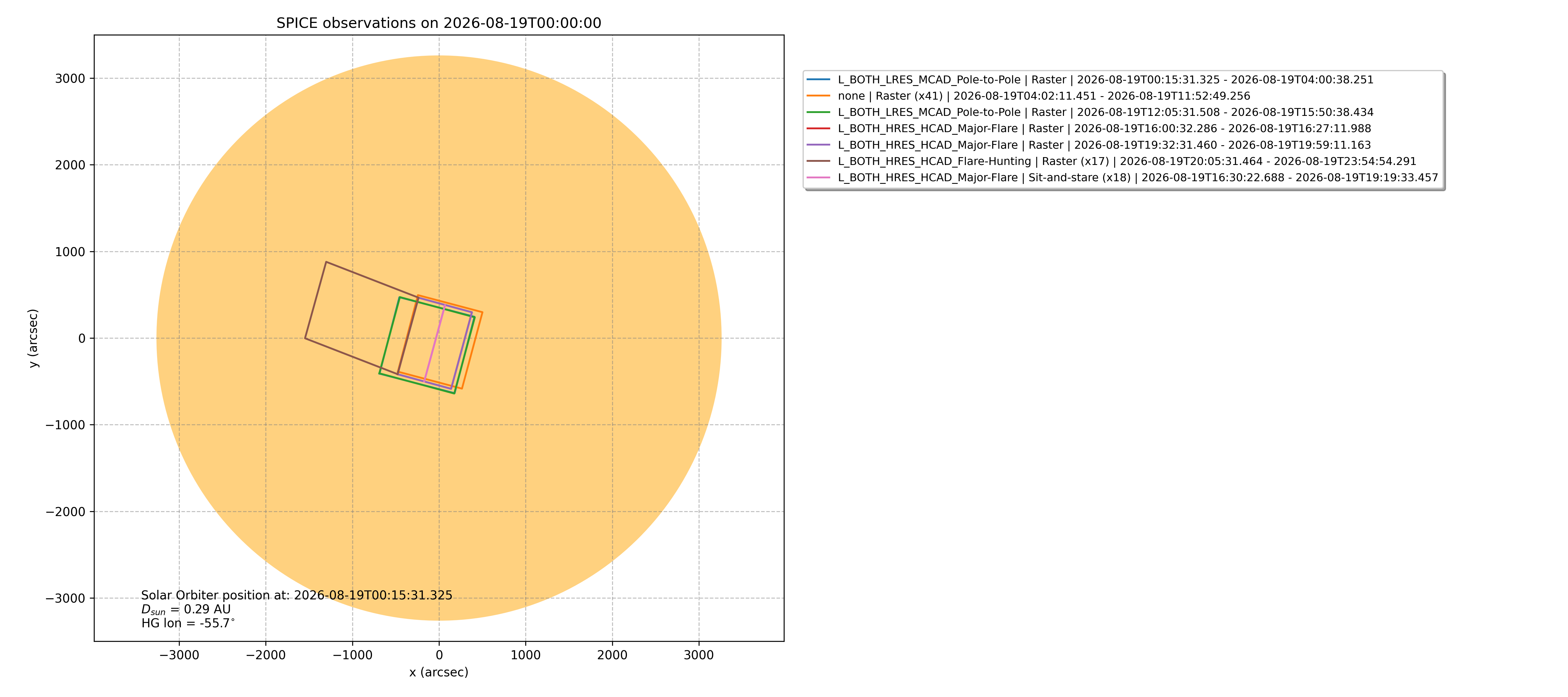Screen dimensions: 1568x697
Task: Click the red Major-Flare legend line swatch
Action: (x=818, y=128)
